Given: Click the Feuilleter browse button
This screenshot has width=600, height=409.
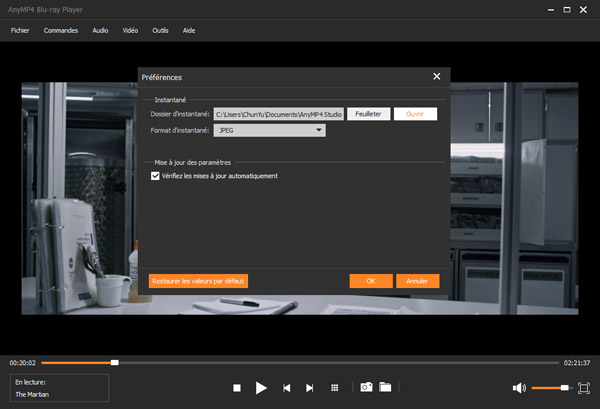Looking at the screenshot, I should [368, 114].
